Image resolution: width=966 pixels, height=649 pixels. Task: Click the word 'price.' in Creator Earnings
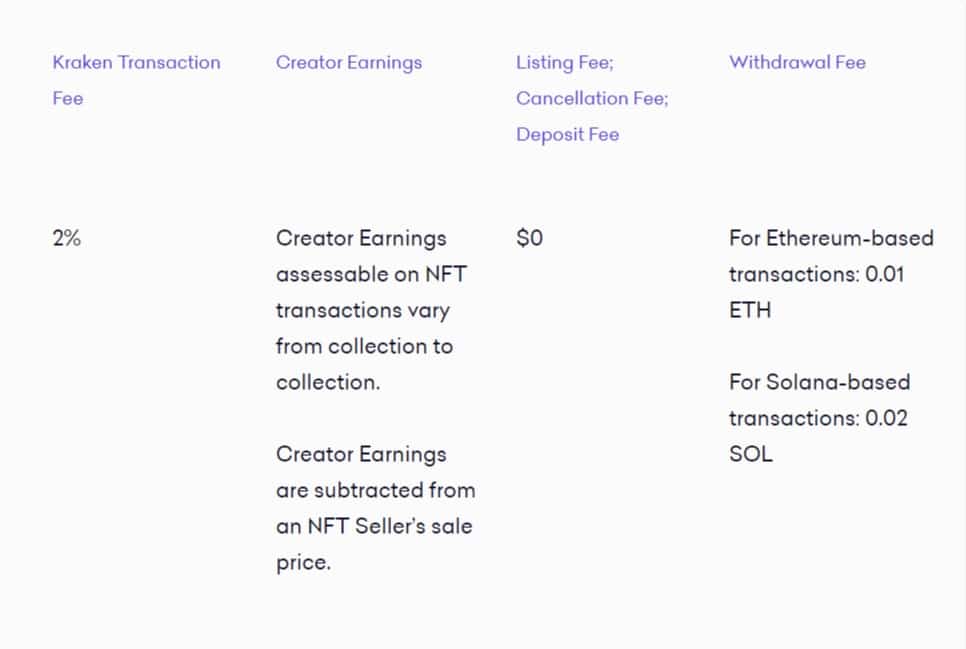pyautogui.click(x=303, y=563)
